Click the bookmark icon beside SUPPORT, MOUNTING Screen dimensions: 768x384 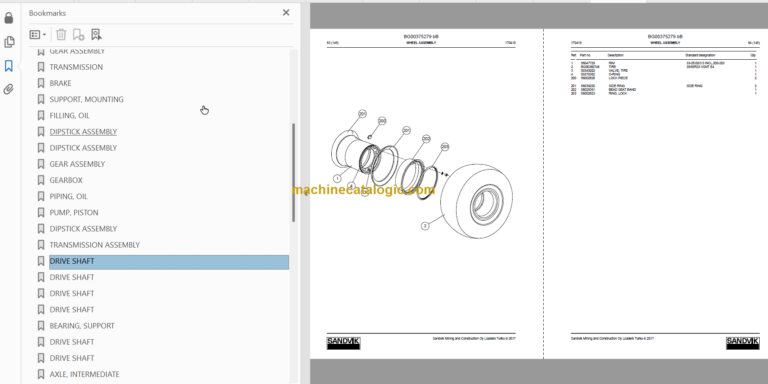(x=41, y=99)
